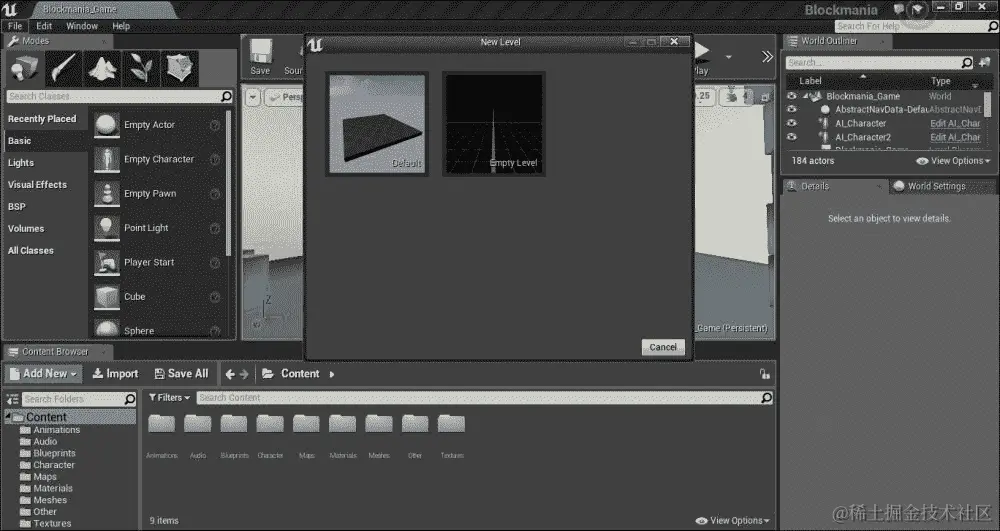The height and width of the screenshot is (531, 1000).
Task: Click the Empty Pawn icon
Action: 107,194
